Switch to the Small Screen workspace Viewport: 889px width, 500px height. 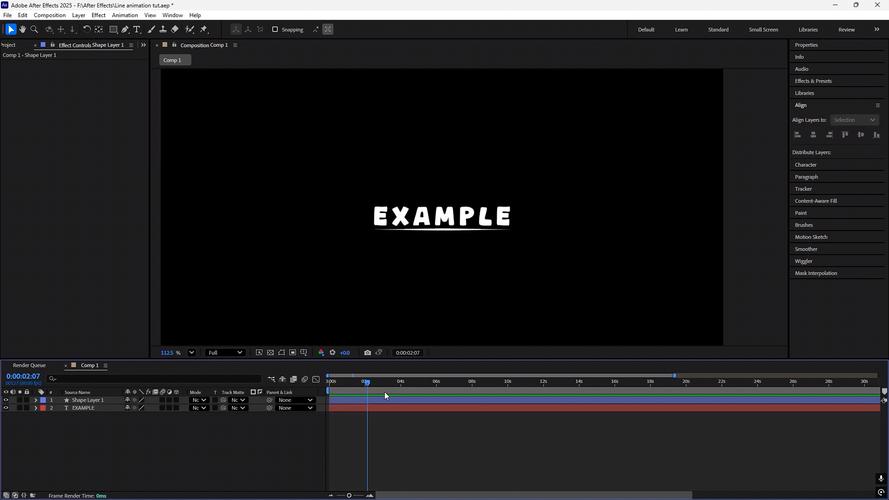point(763,29)
